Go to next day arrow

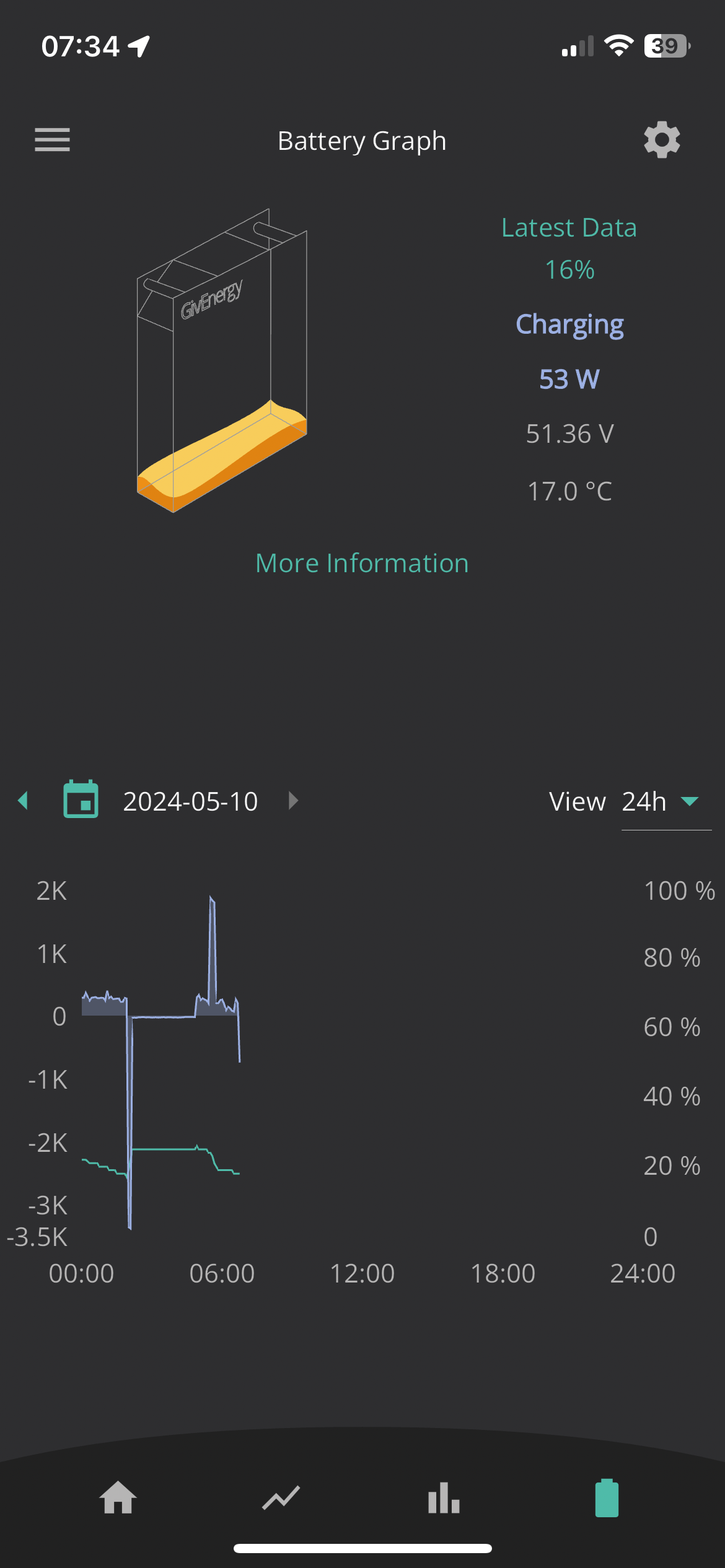(x=294, y=801)
